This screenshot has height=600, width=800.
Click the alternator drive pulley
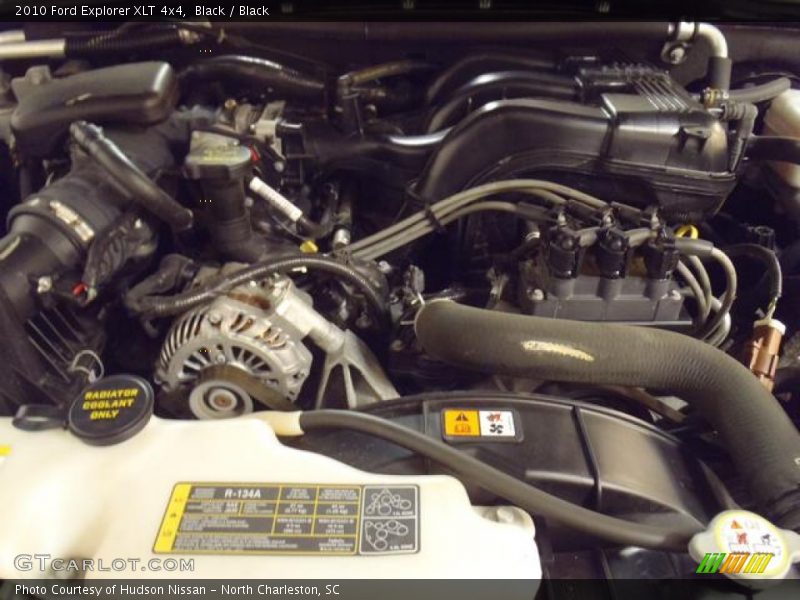click(x=220, y=399)
